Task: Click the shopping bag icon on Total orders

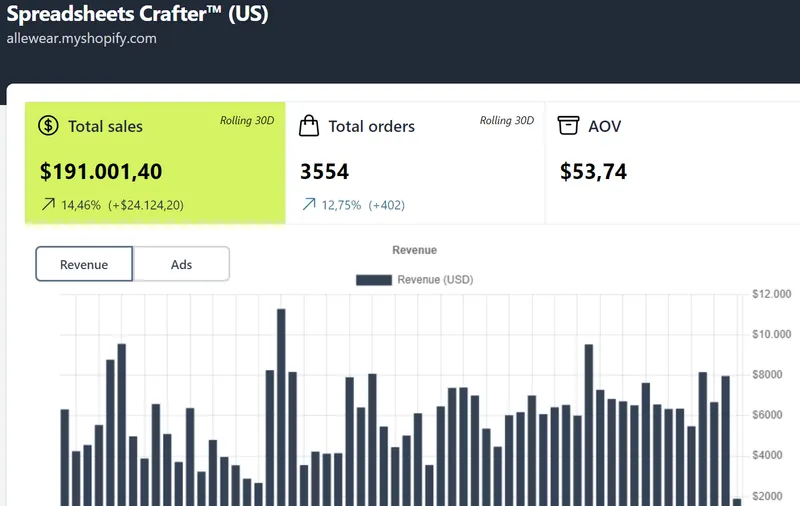Action: [x=310, y=126]
